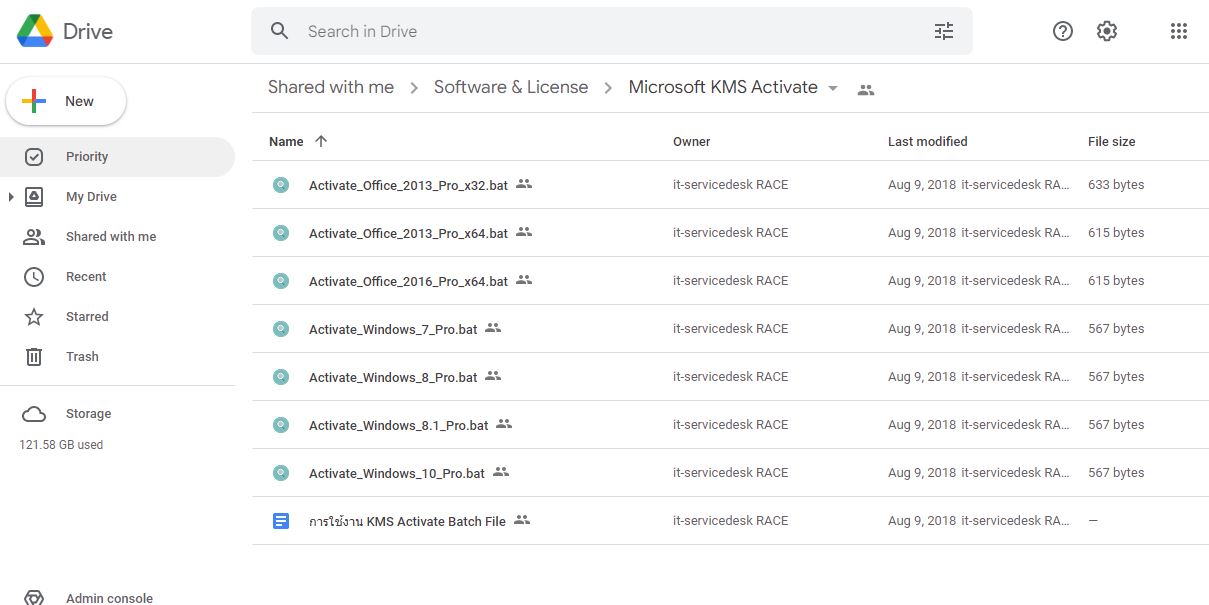Click the Recent clock icon in sidebar
This screenshot has width=1209, height=605.
click(x=34, y=277)
